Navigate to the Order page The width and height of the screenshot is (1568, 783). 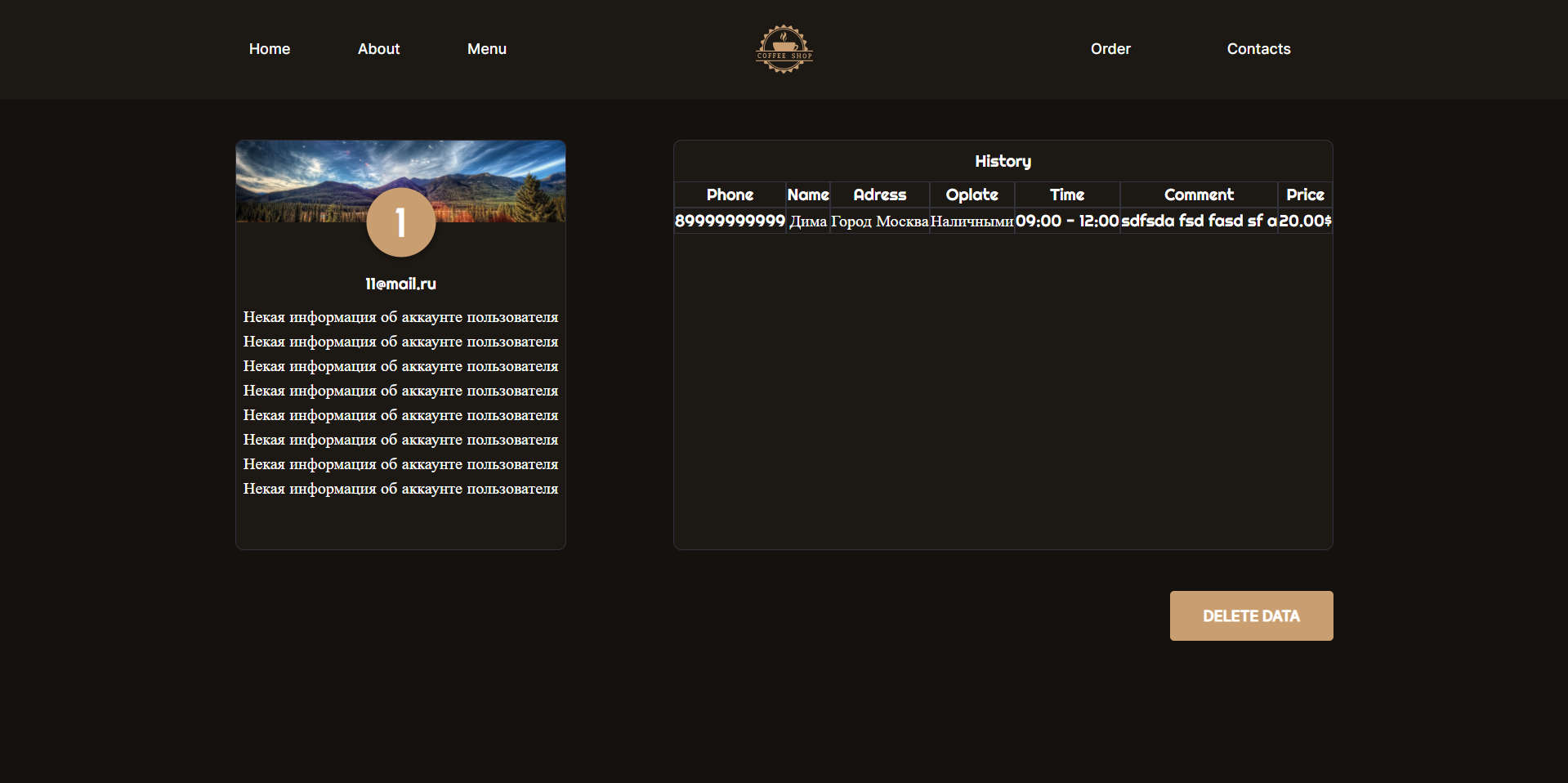point(1110,49)
